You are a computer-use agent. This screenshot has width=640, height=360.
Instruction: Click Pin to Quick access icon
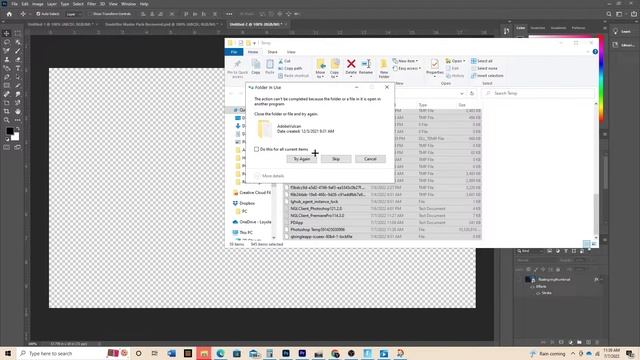(x=237, y=64)
